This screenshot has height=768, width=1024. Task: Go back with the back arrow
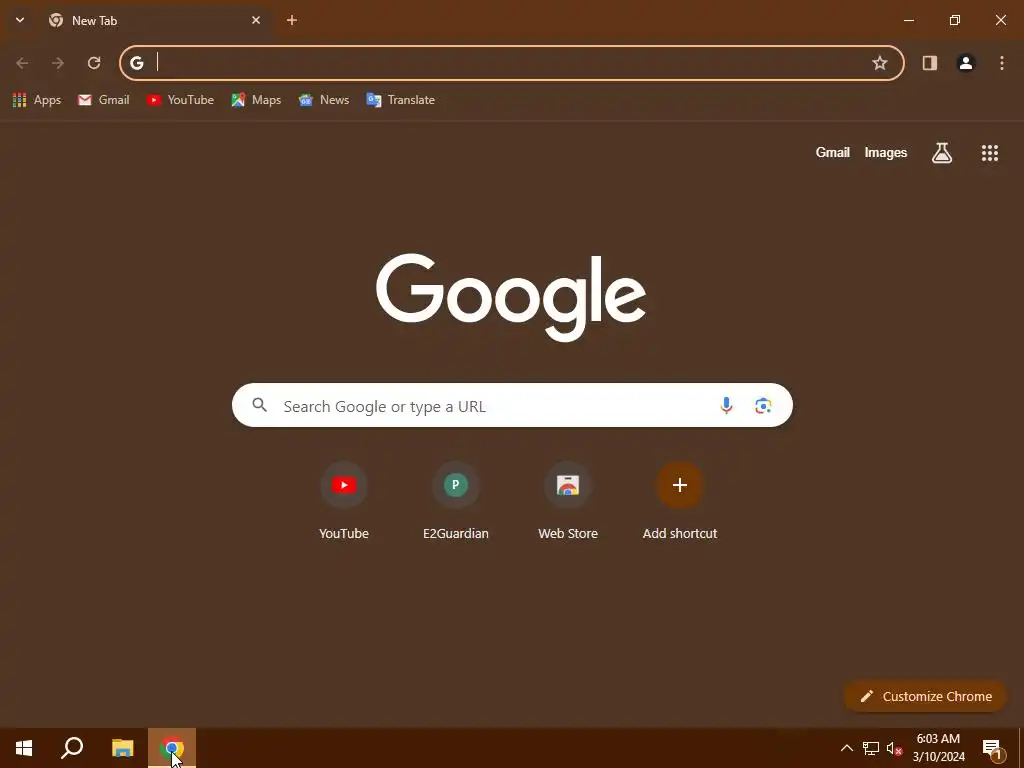coord(22,63)
